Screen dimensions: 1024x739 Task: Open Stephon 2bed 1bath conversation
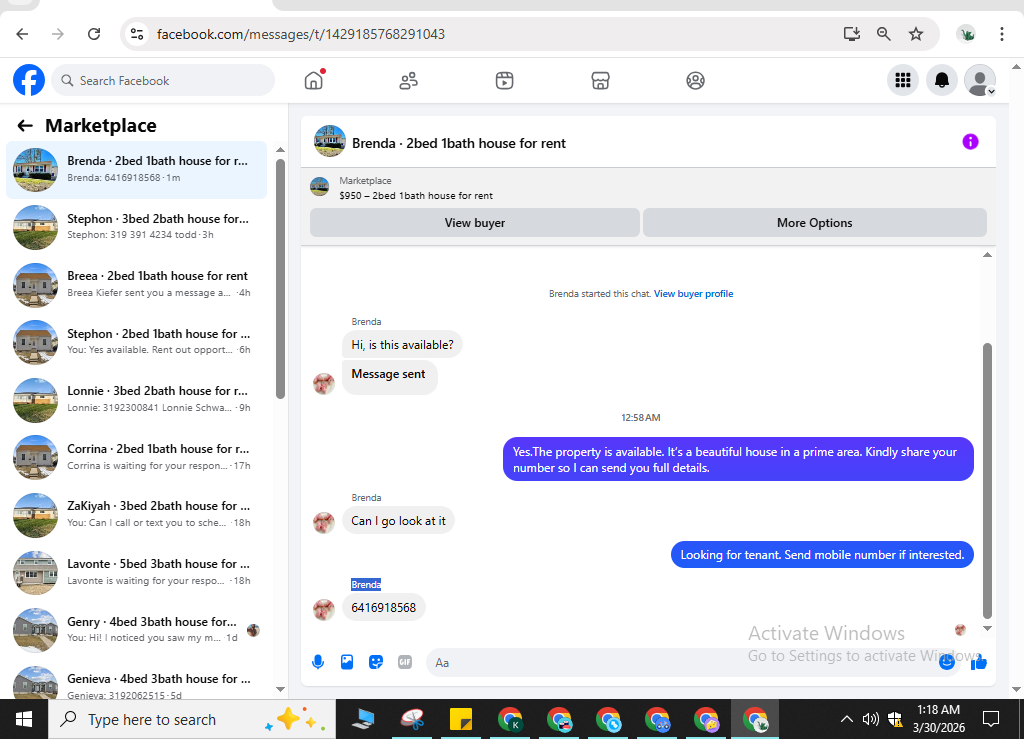pos(136,341)
